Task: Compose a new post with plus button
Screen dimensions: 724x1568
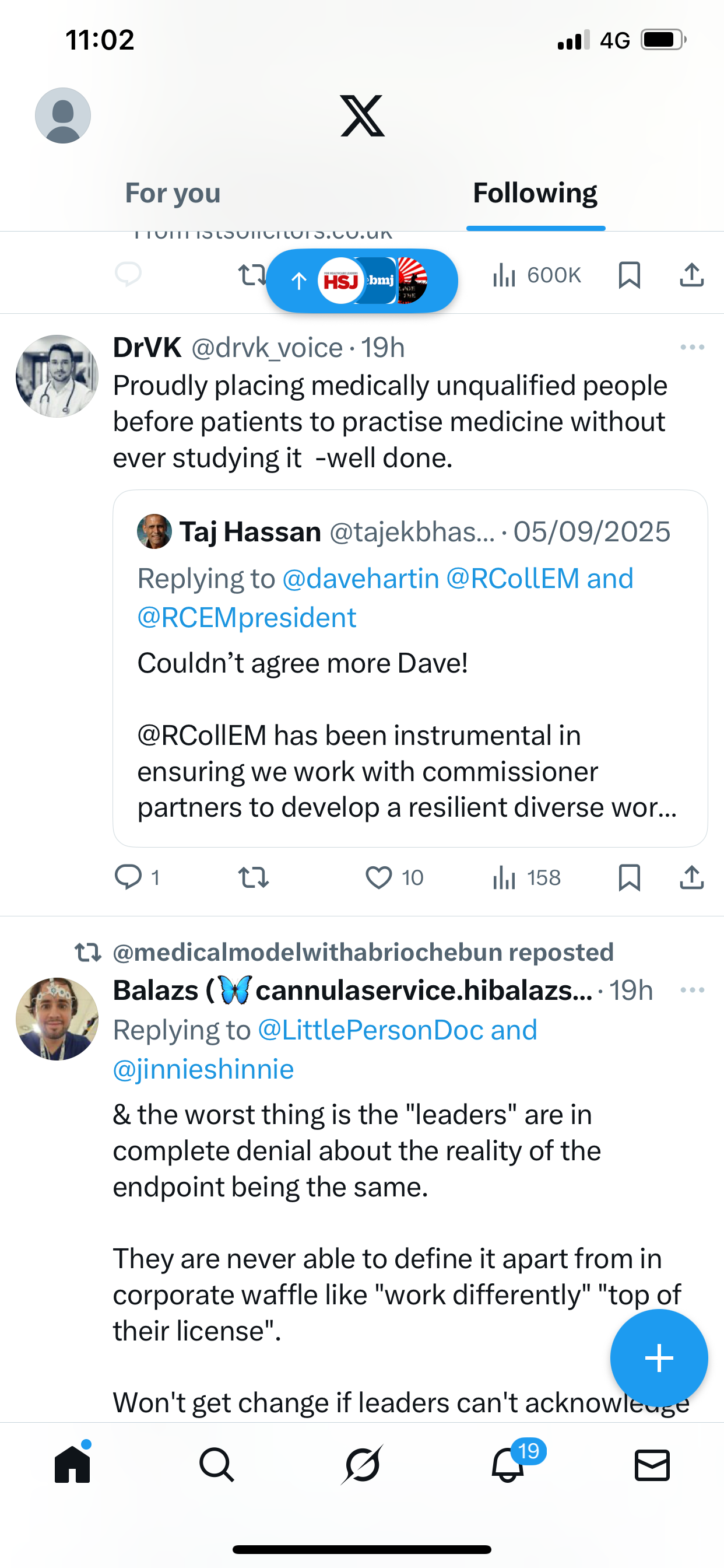Action: (x=659, y=1358)
